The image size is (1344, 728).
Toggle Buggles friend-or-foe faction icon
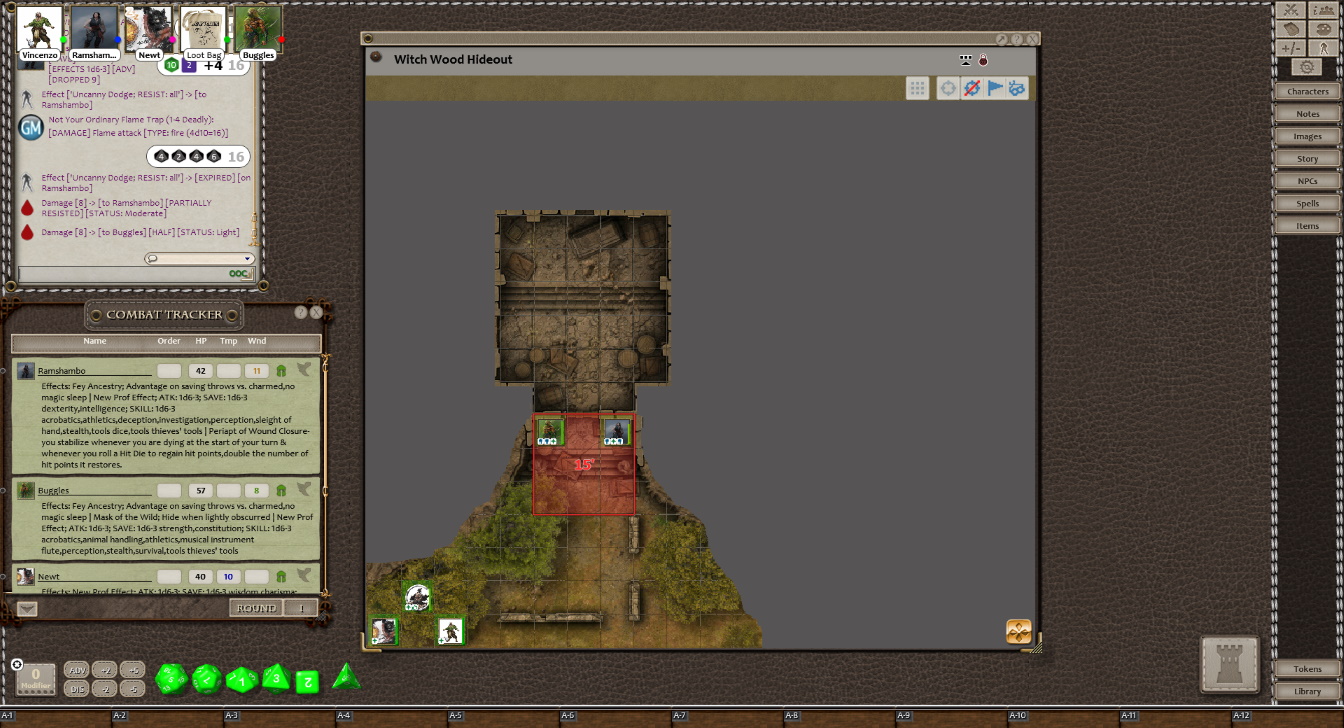tap(281, 490)
